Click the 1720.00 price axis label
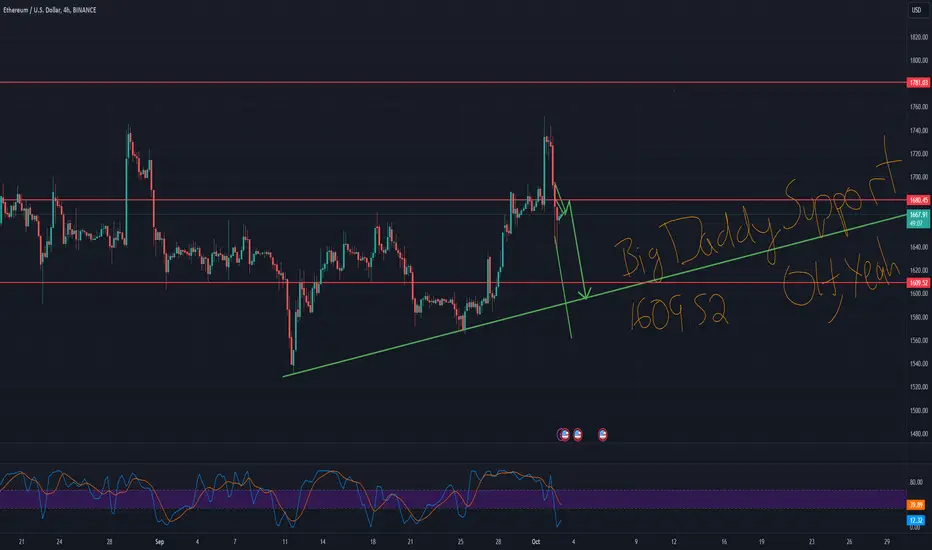Viewport: 932px width, 550px height. tap(918, 153)
